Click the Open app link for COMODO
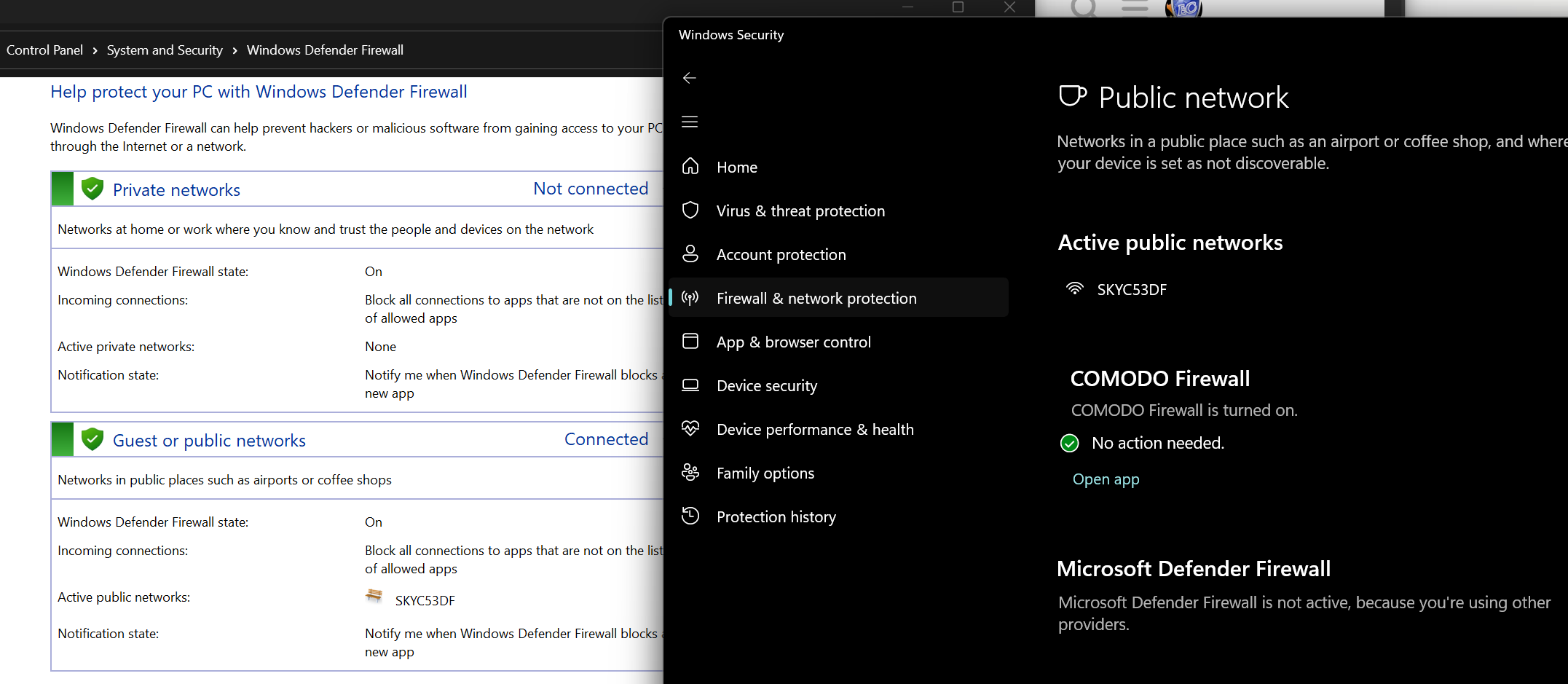 click(x=1106, y=479)
